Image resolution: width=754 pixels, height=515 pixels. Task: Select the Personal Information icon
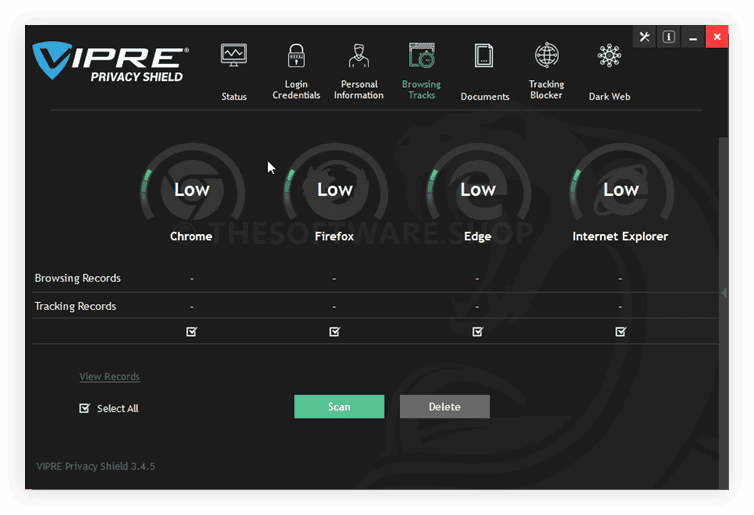click(358, 55)
